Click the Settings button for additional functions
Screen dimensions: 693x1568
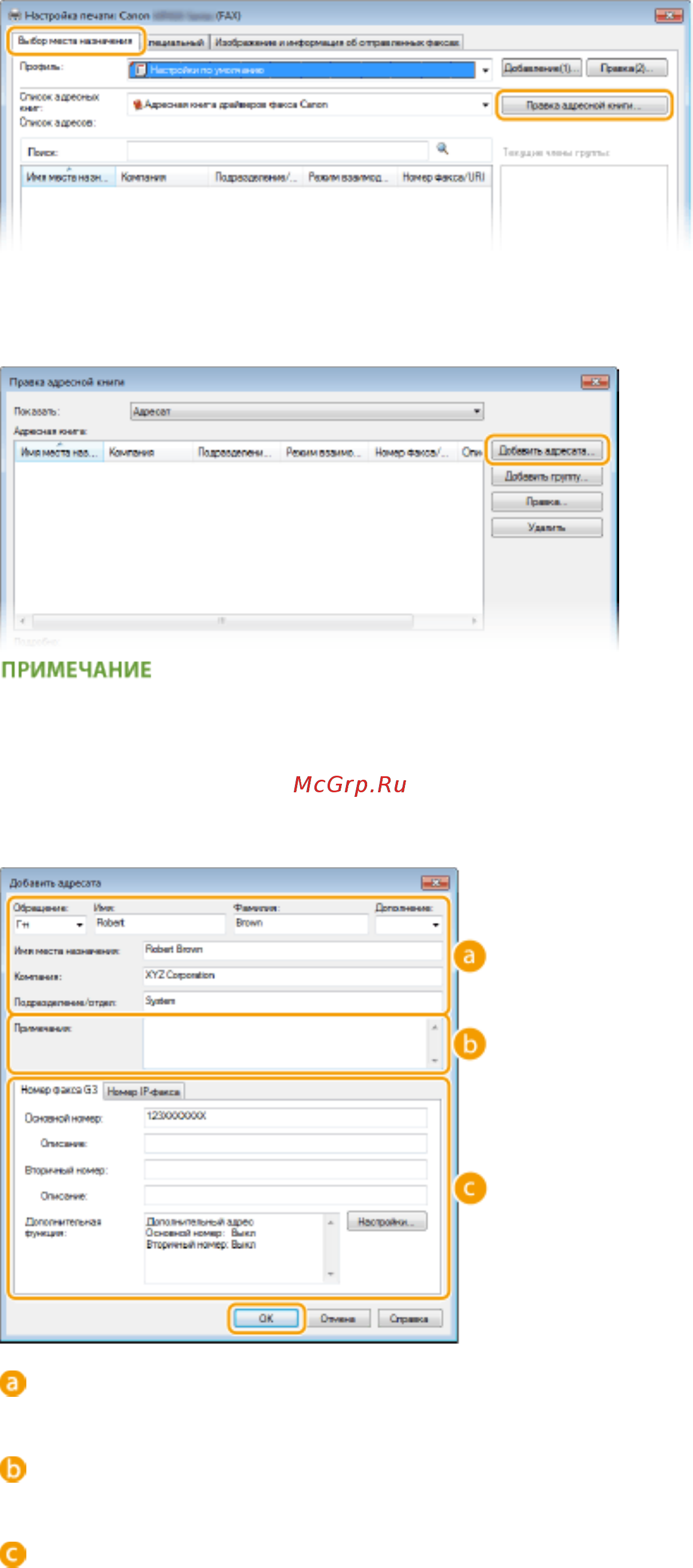click(387, 1222)
